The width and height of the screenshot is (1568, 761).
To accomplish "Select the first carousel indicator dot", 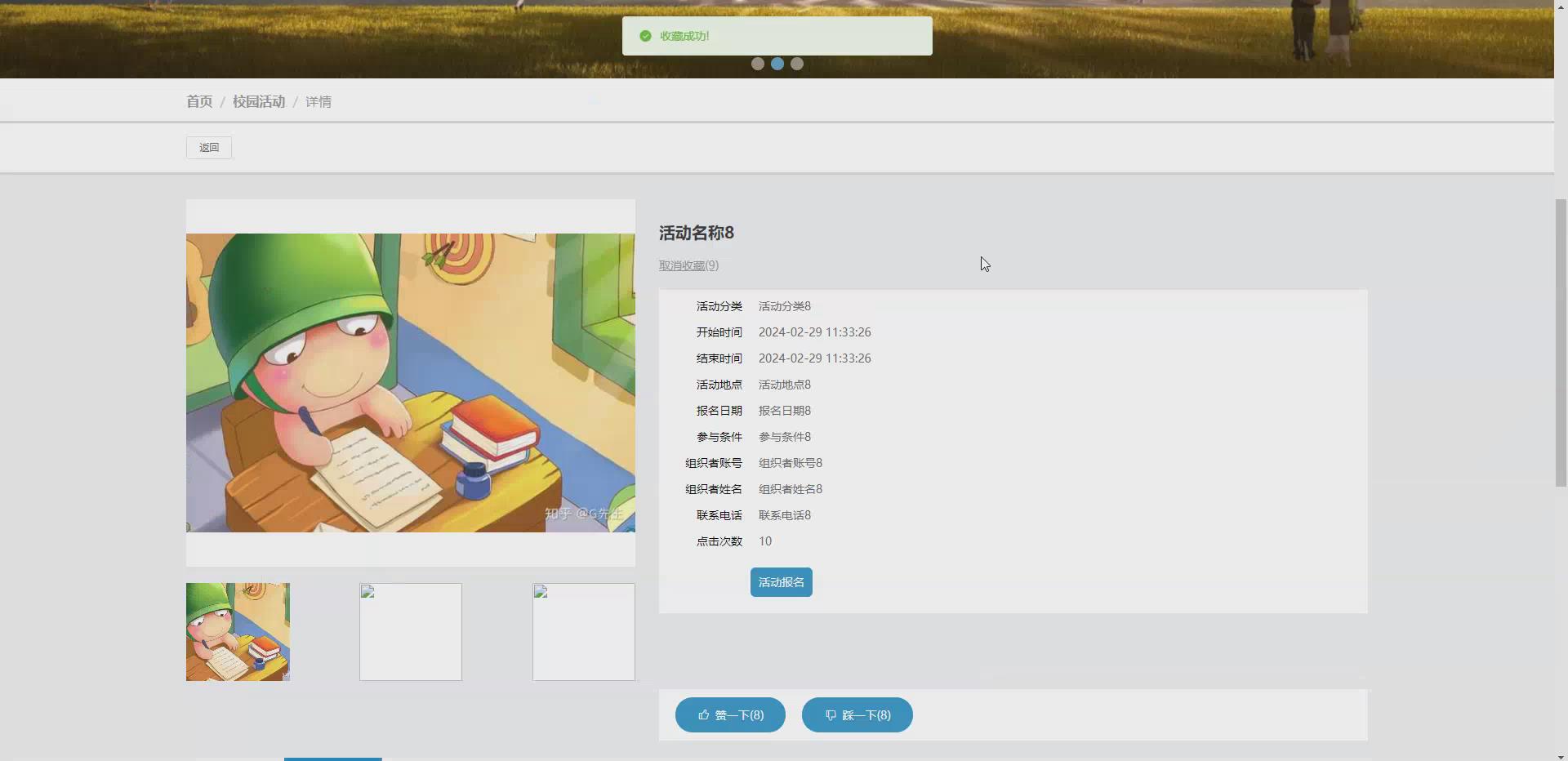I will pos(758,64).
